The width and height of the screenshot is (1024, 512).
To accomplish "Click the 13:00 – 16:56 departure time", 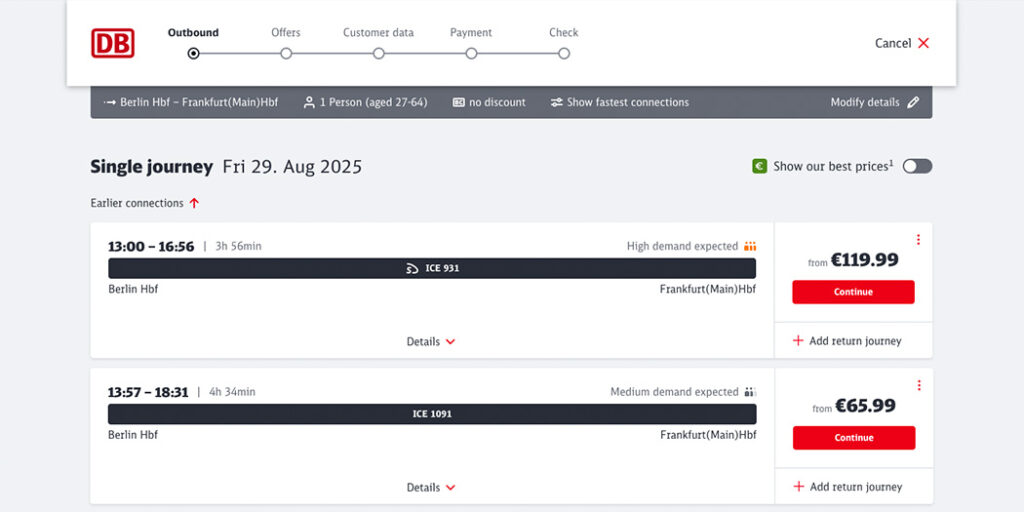I will (151, 246).
